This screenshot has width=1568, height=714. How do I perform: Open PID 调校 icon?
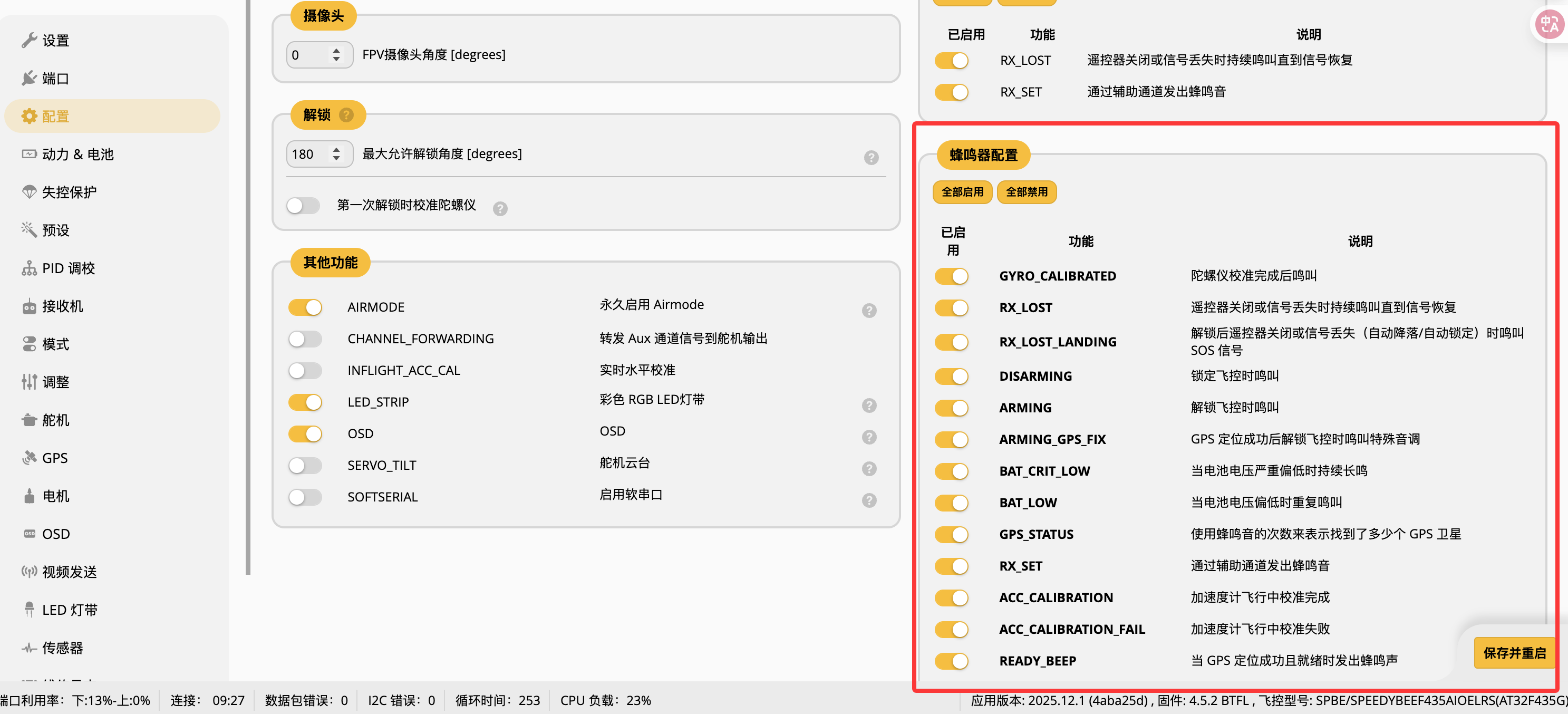pyautogui.click(x=28, y=268)
